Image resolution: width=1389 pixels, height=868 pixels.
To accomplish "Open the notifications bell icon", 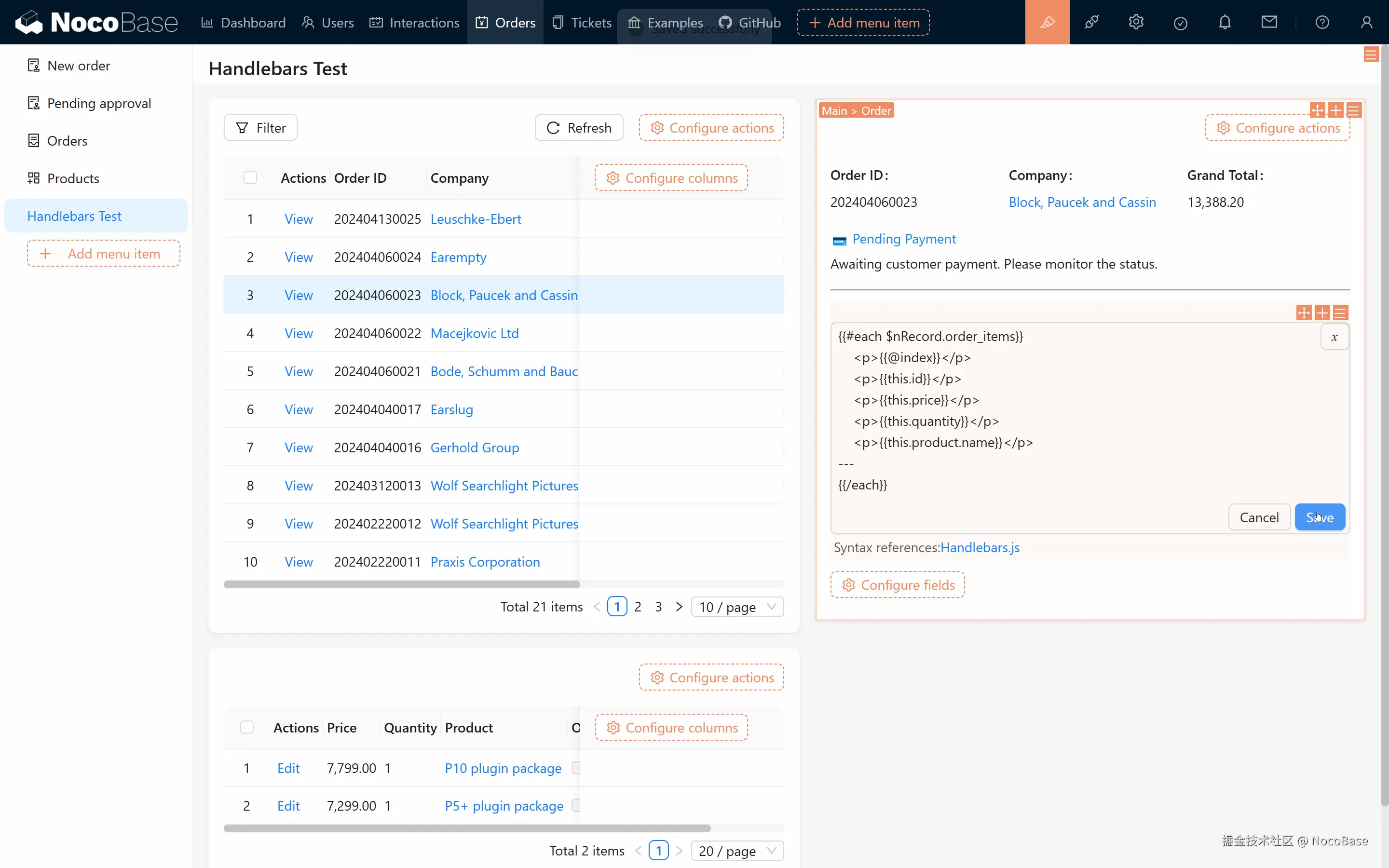I will tap(1224, 22).
